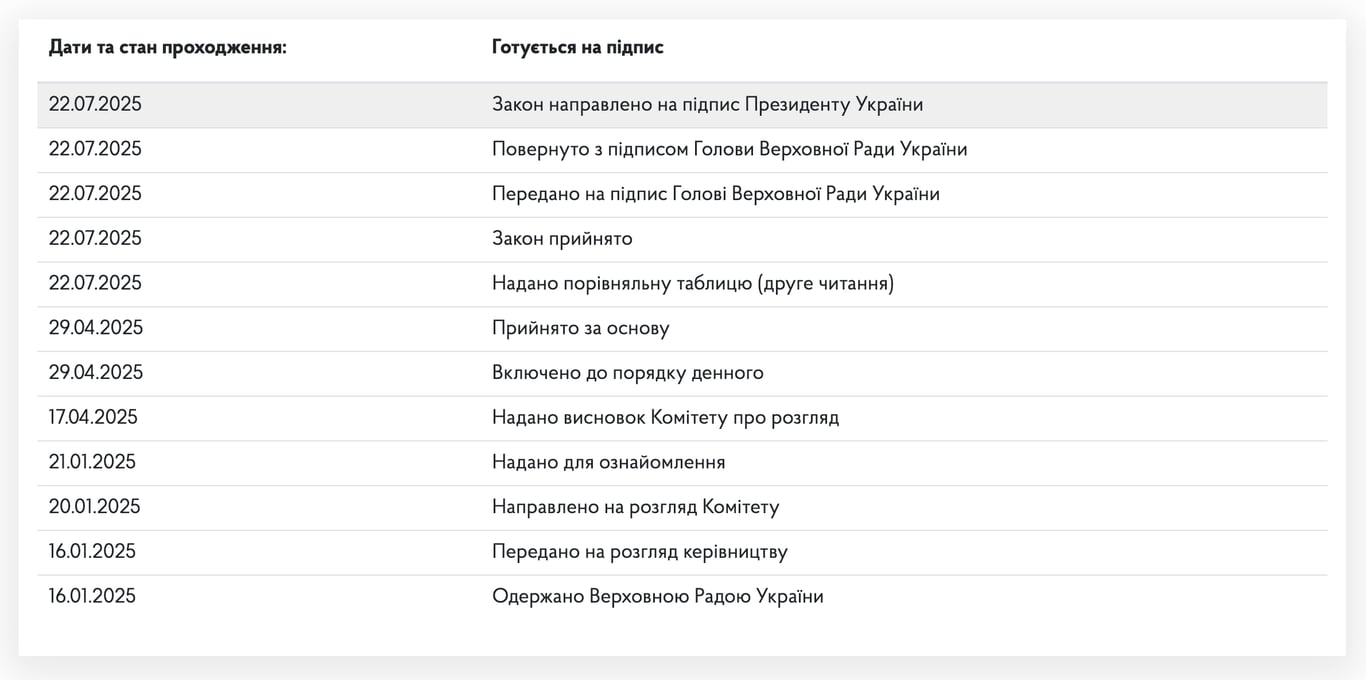
Task: Open 'Одержано Верховною Радою України' entry
Action: [x=657, y=596]
